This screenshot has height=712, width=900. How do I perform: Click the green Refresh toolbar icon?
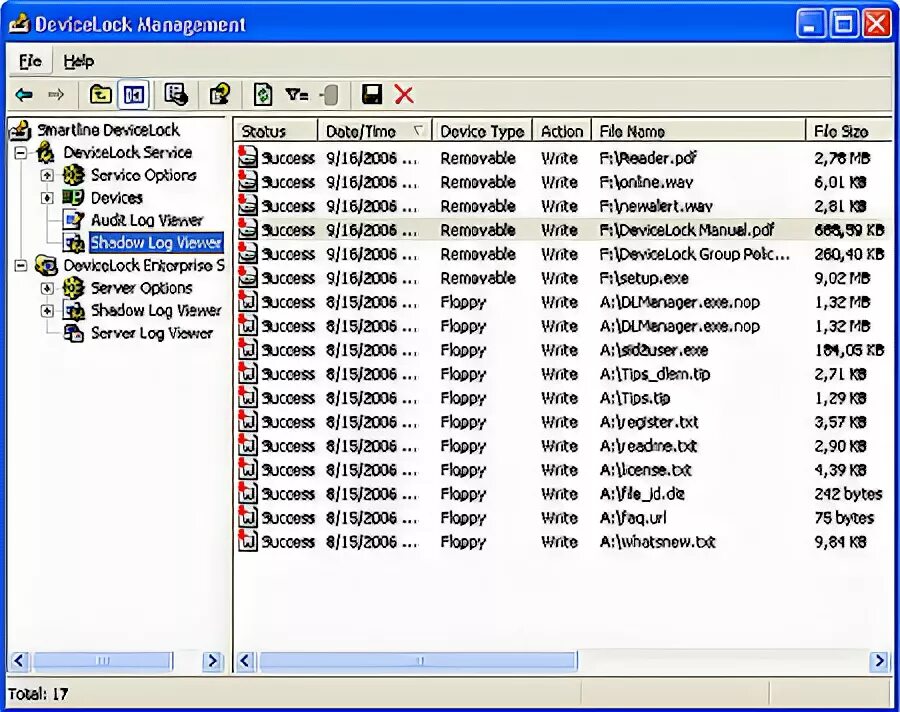point(263,94)
